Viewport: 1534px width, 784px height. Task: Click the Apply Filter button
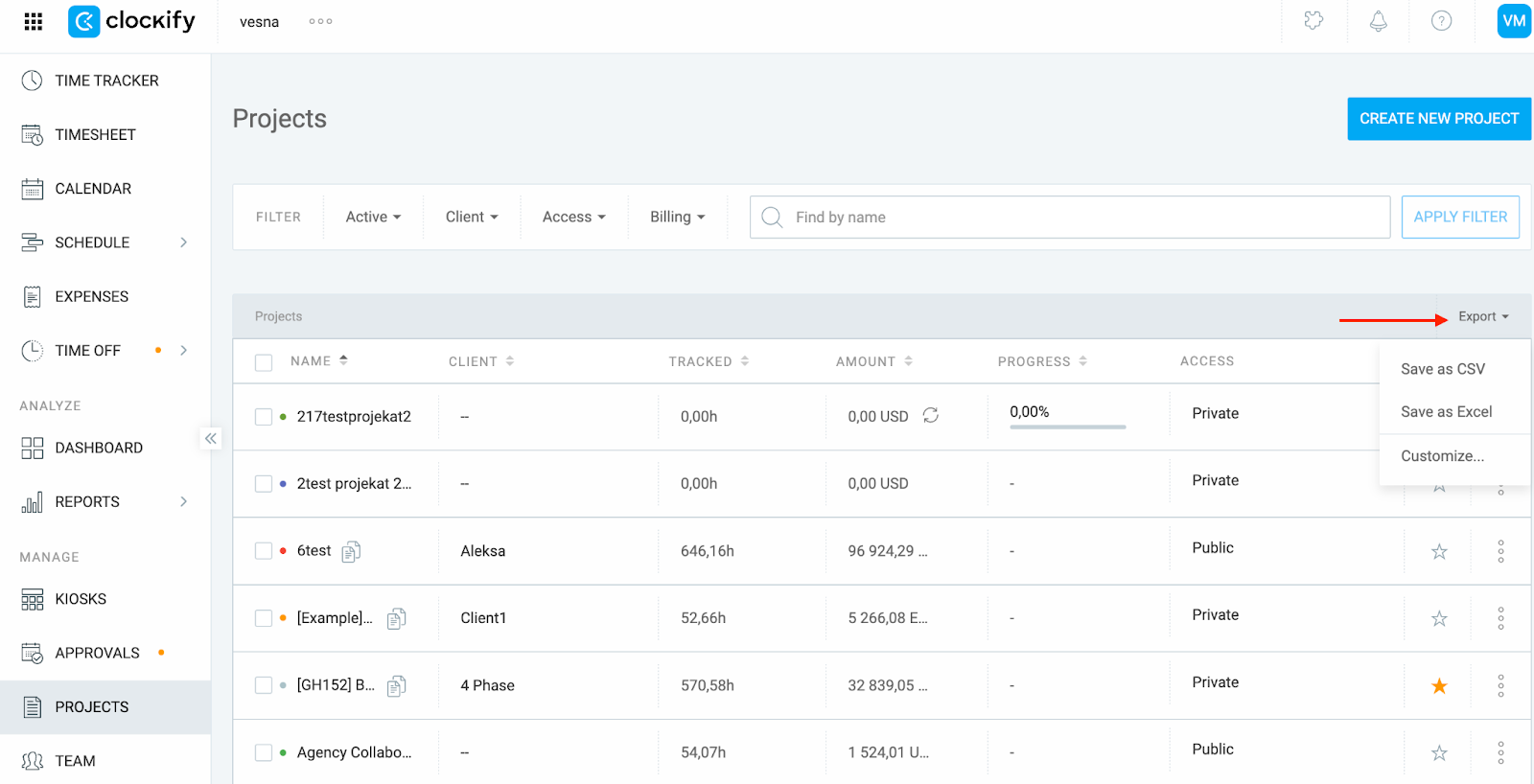tap(1460, 218)
